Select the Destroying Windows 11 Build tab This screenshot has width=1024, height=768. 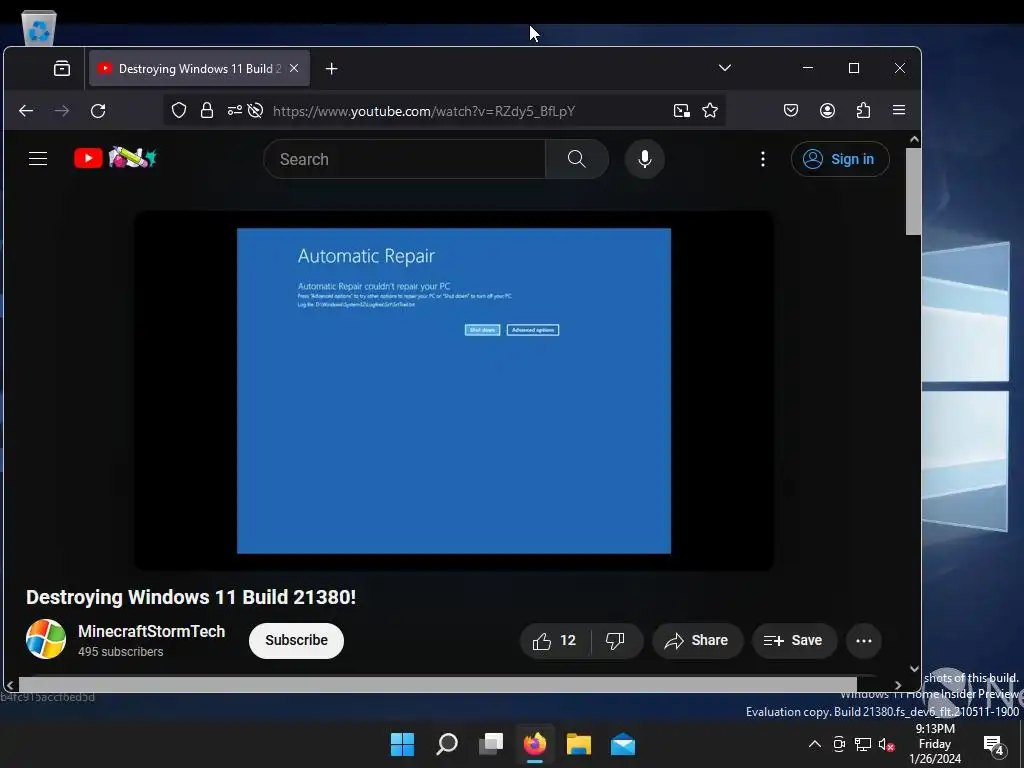199,69
